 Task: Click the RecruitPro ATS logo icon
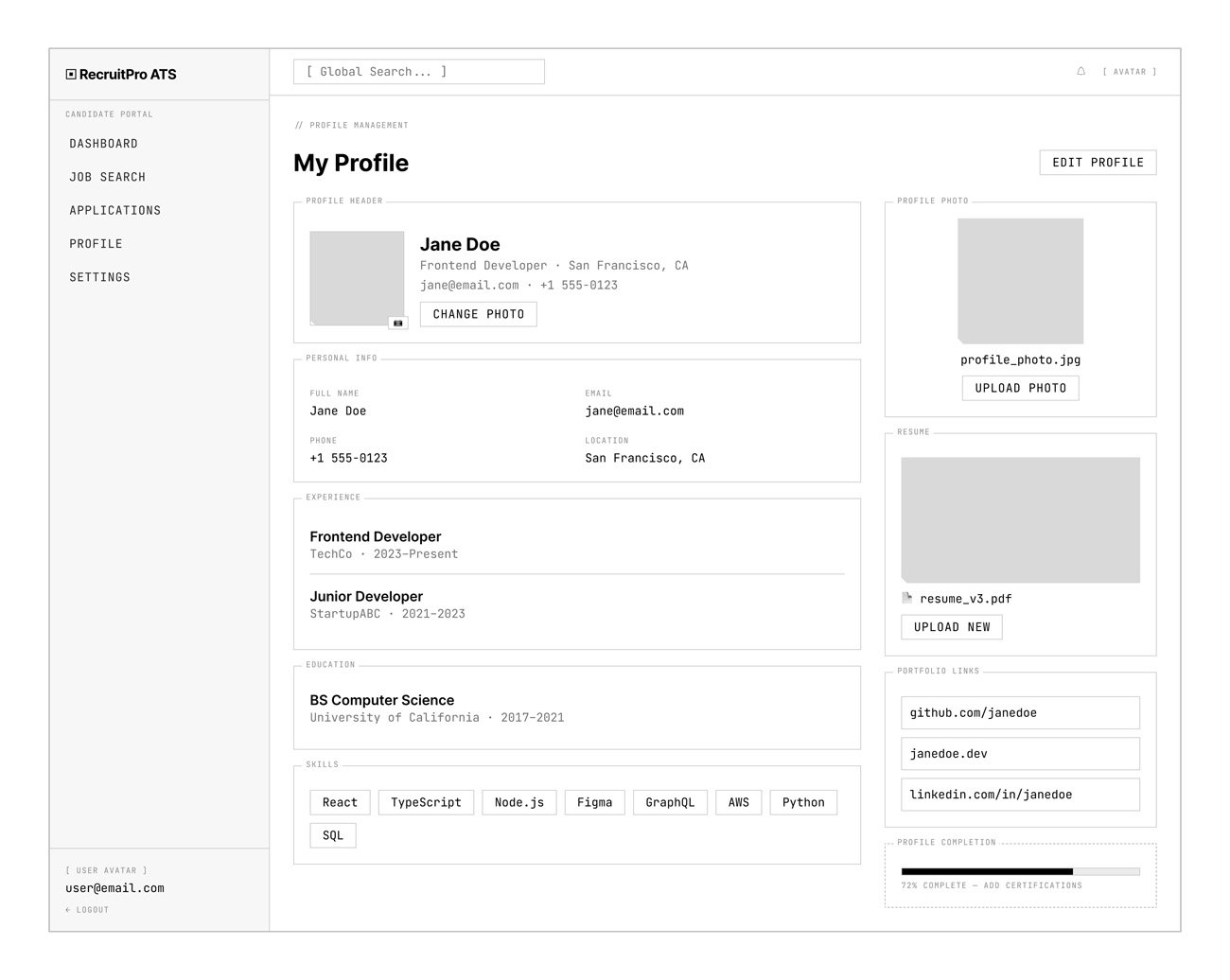point(71,75)
